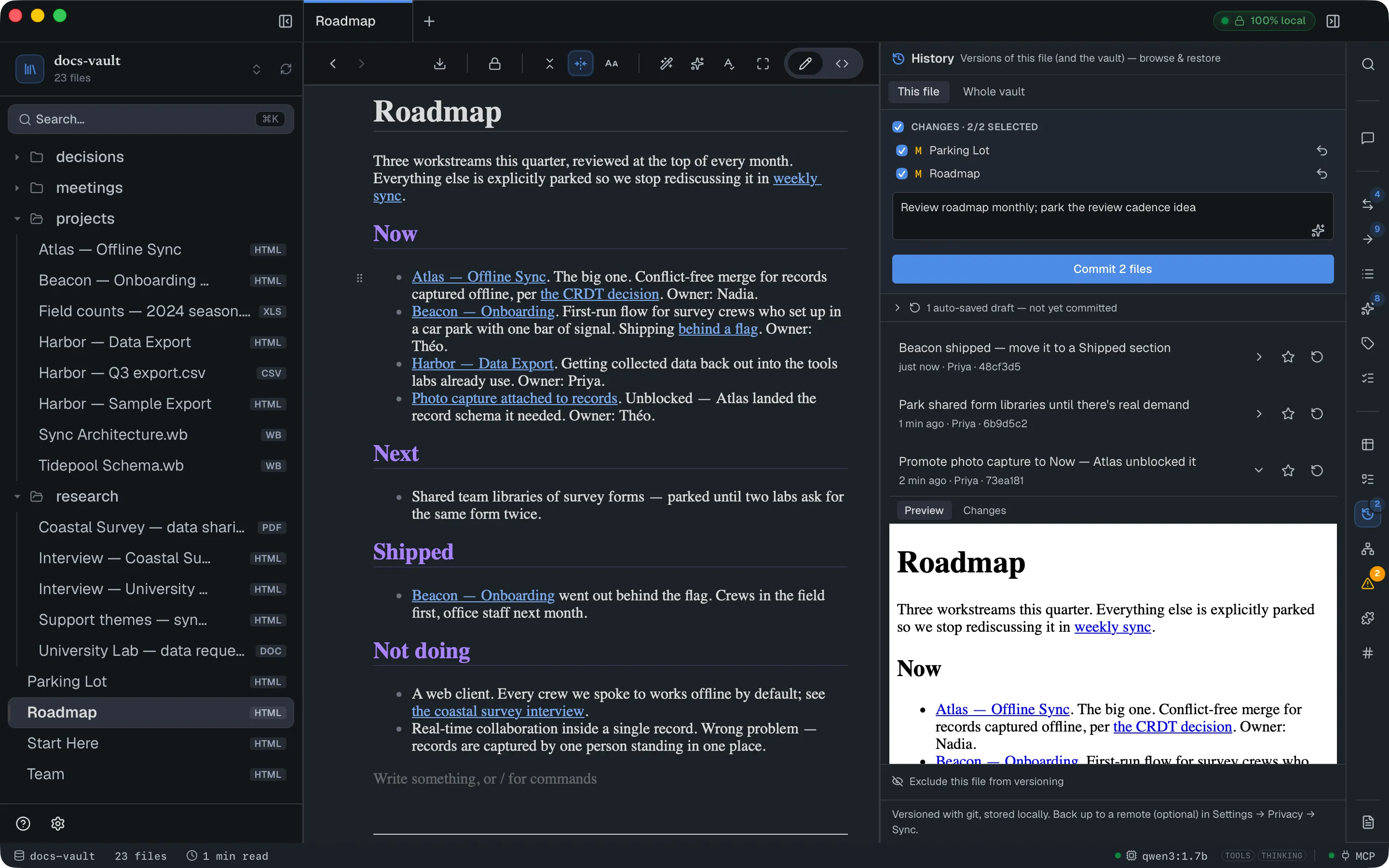The image size is (1389, 868).
Task: Open the warnings icon with badge 2
Action: click(x=1368, y=583)
